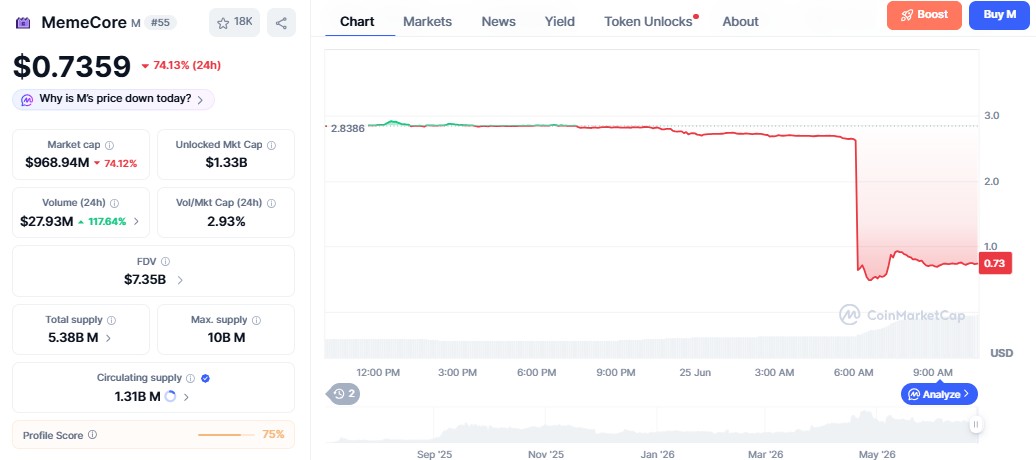Click the historical range overview chart
Viewport: 1036px width, 460px height.
coord(651,426)
